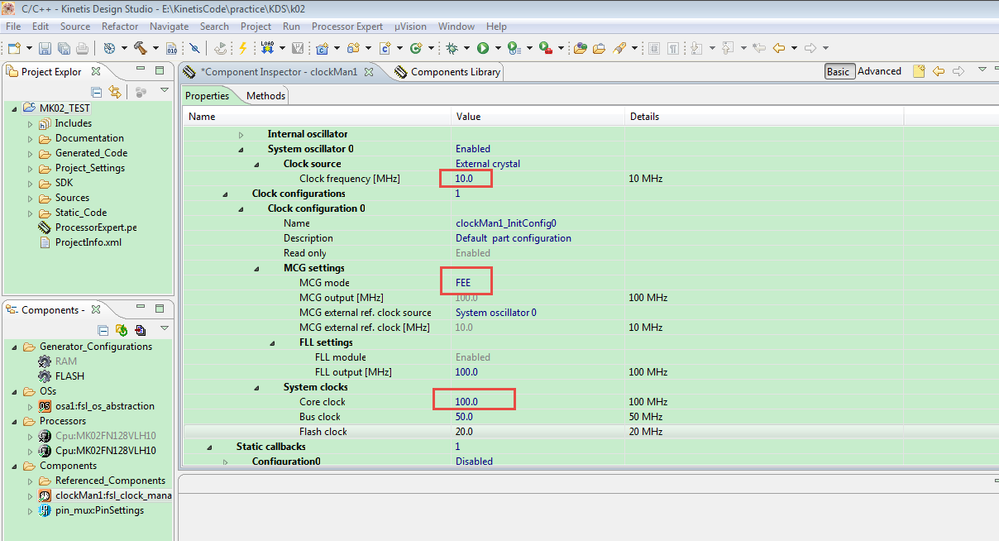This screenshot has width=999, height=541.
Task: Select the clockMan1:fsl_clock_manager component
Action: [113, 495]
